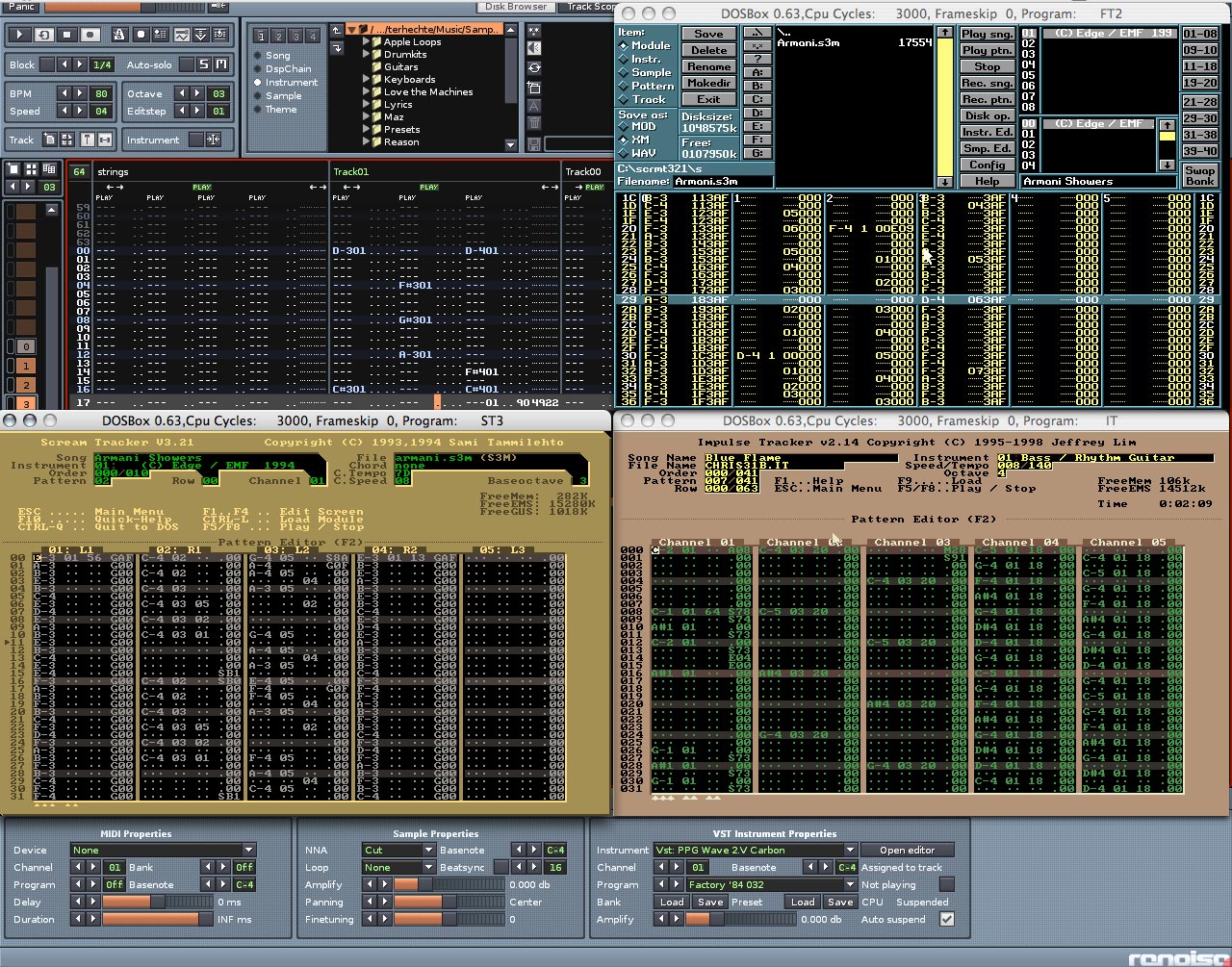This screenshot has width=1232, height=967.
Task: Click FT2 Disk op. button
Action: [987, 115]
